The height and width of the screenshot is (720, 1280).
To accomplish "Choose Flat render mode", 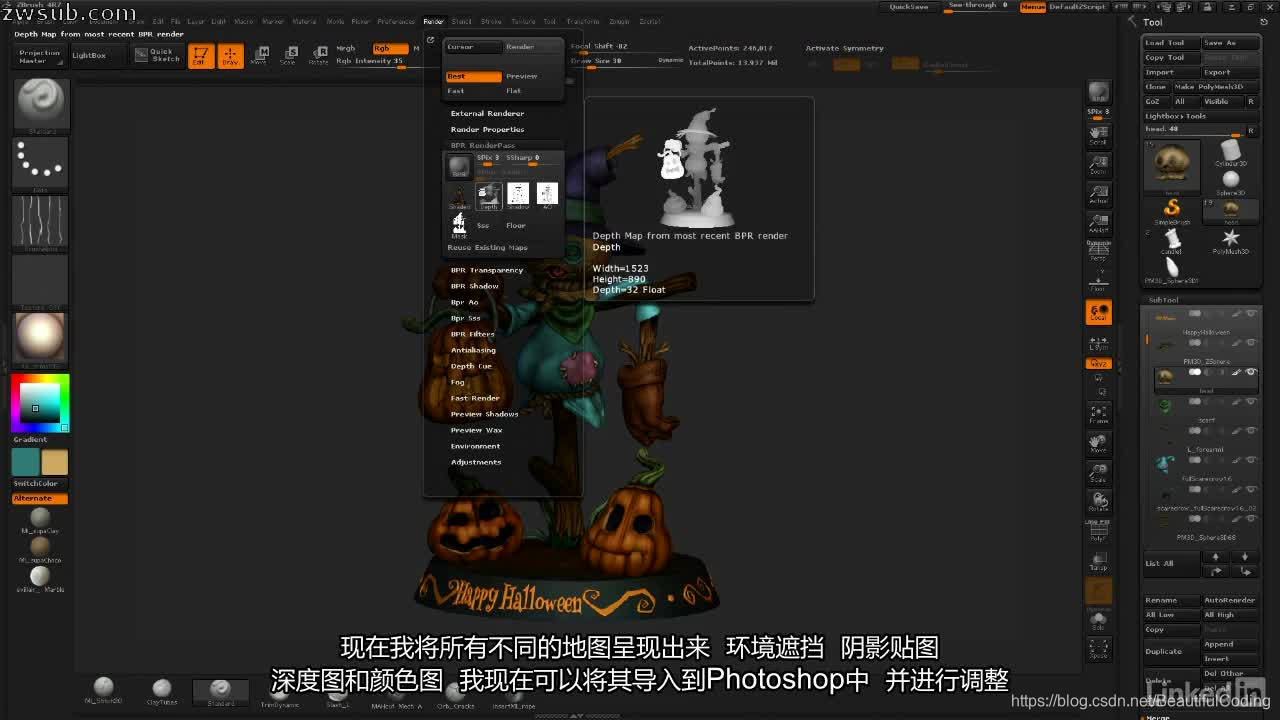I will pos(531,91).
